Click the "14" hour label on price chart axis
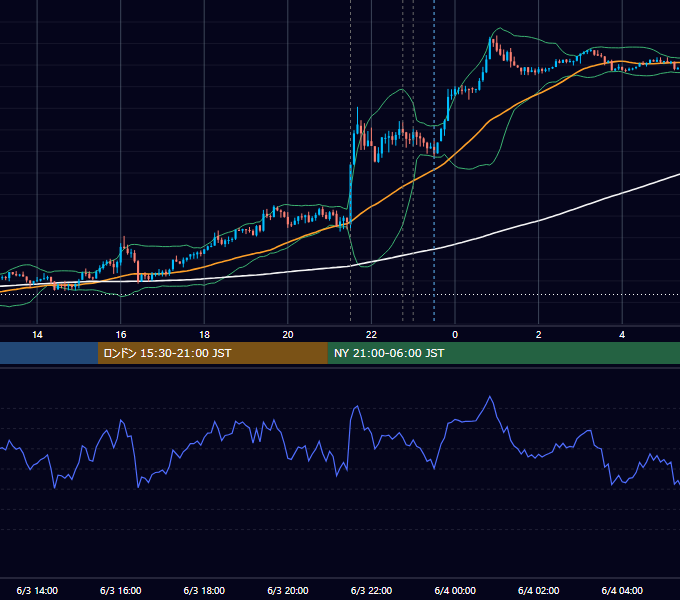Viewport: 680px width, 600px height. (37, 335)
